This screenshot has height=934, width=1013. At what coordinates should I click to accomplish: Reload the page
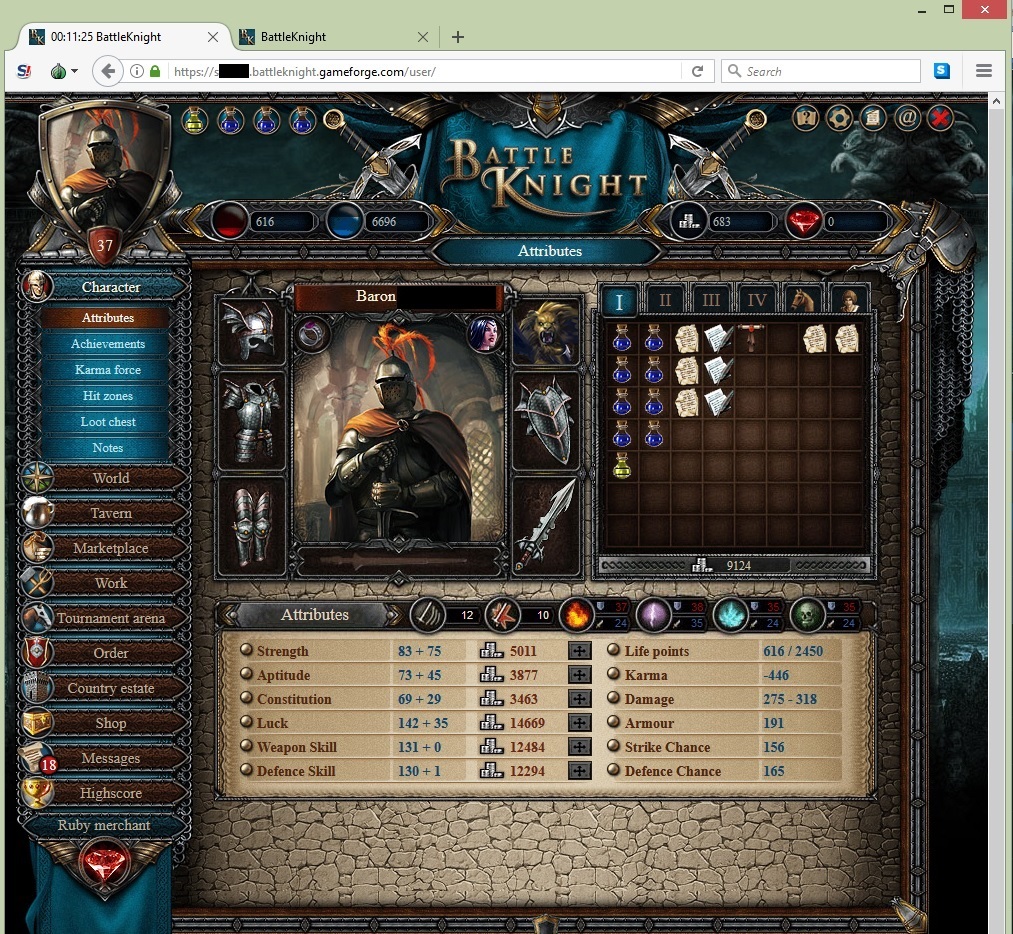pos(697,71)
